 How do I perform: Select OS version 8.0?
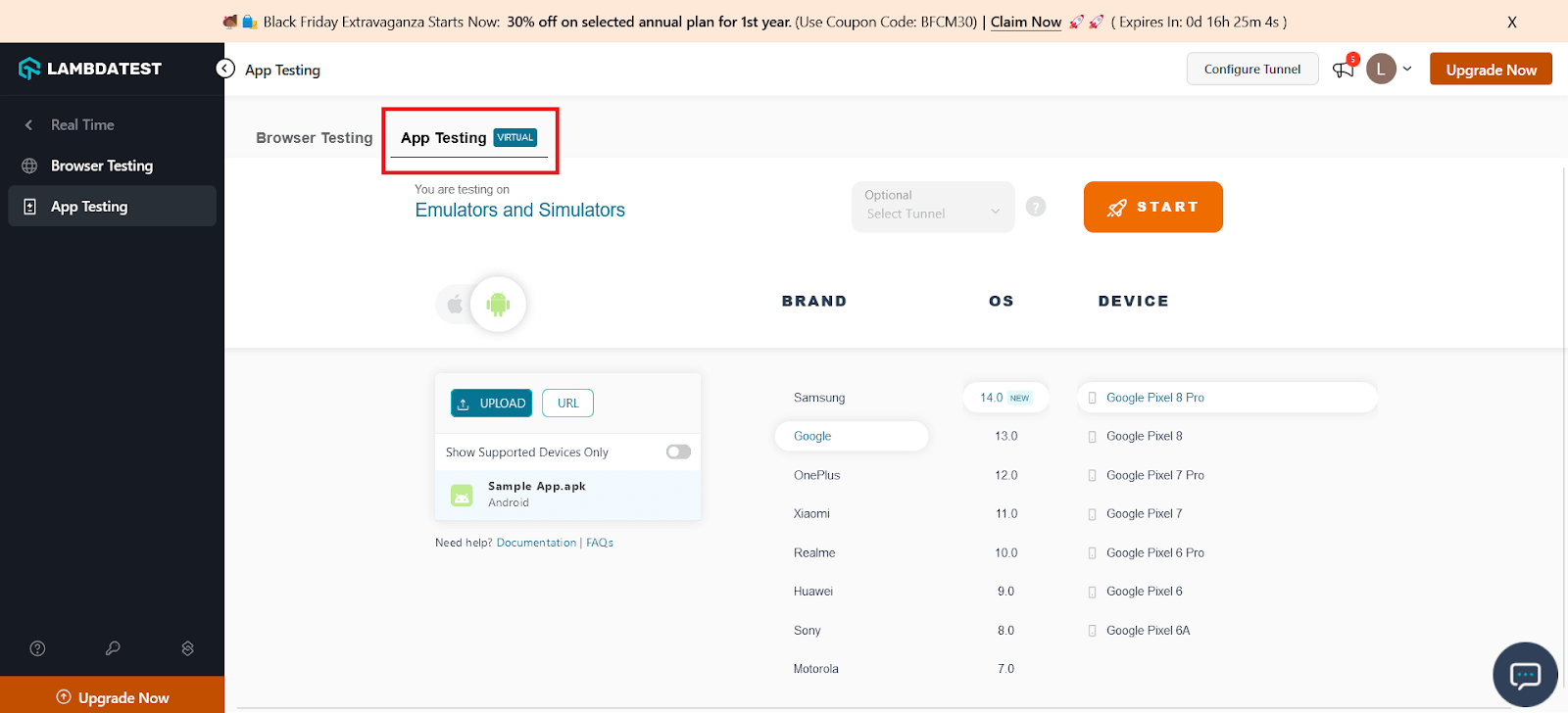pos(1006,631)
